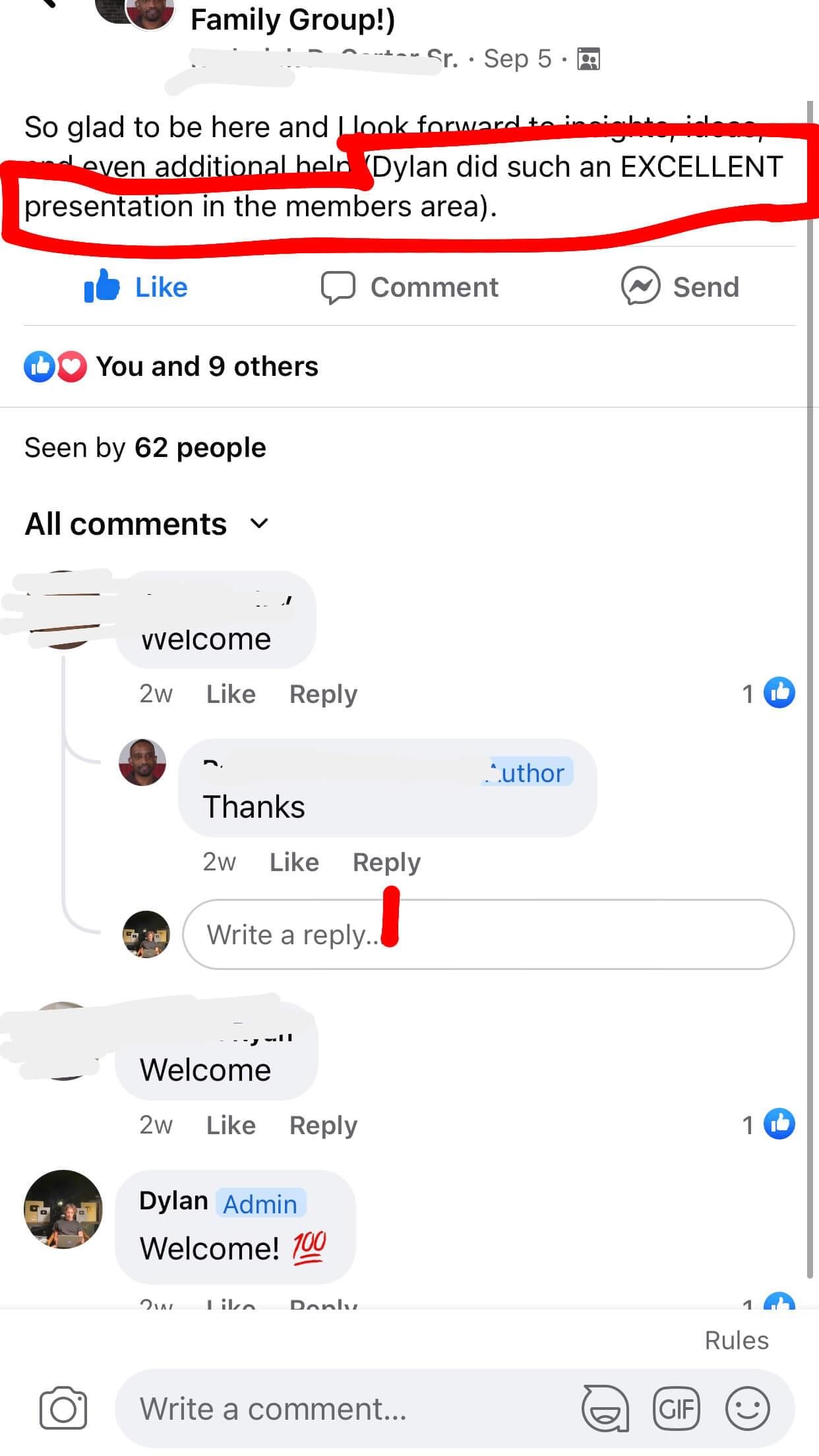
Task: Open the Rules link
Action: (737, 1341)
